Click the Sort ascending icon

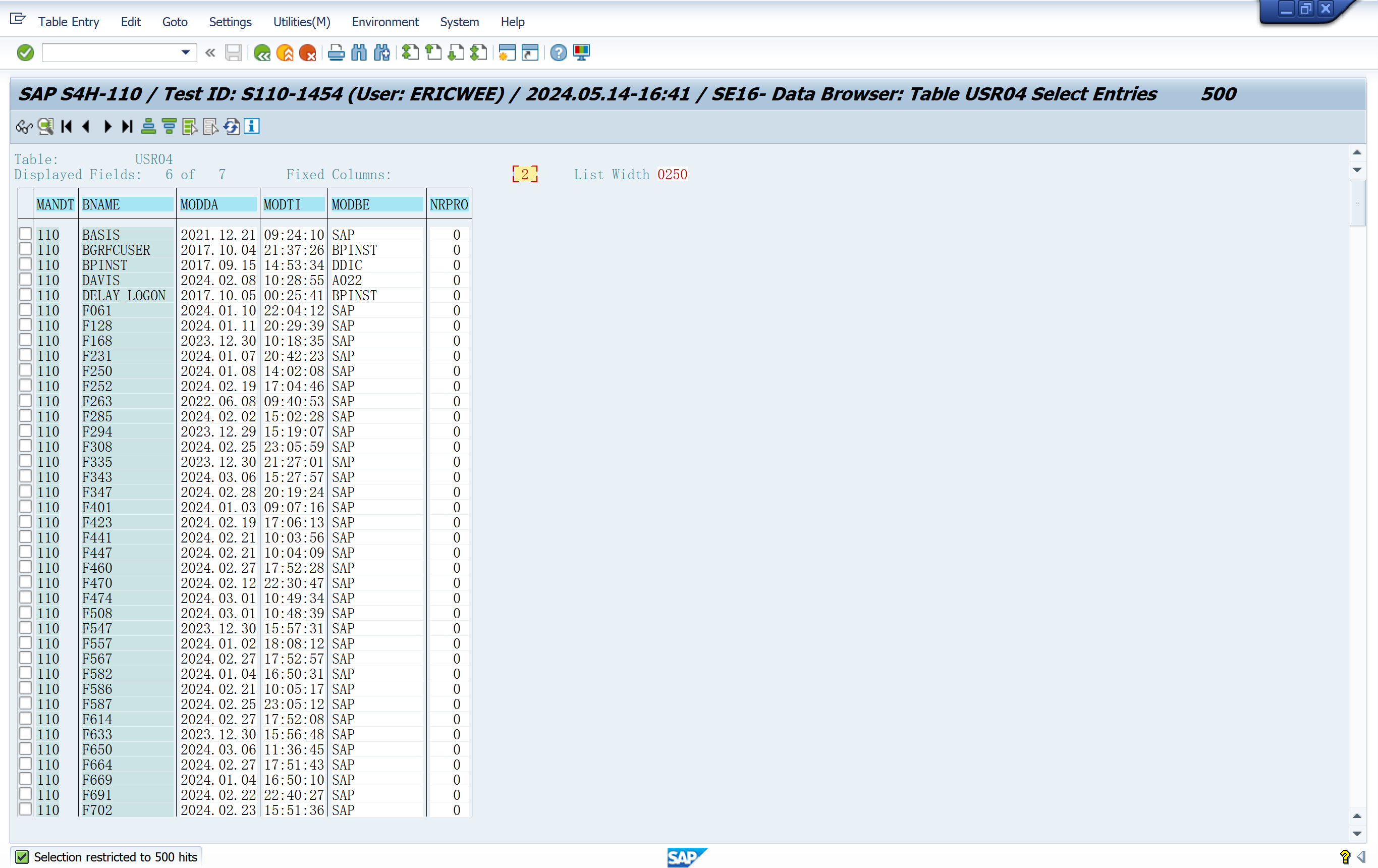[x=148, y=126]
